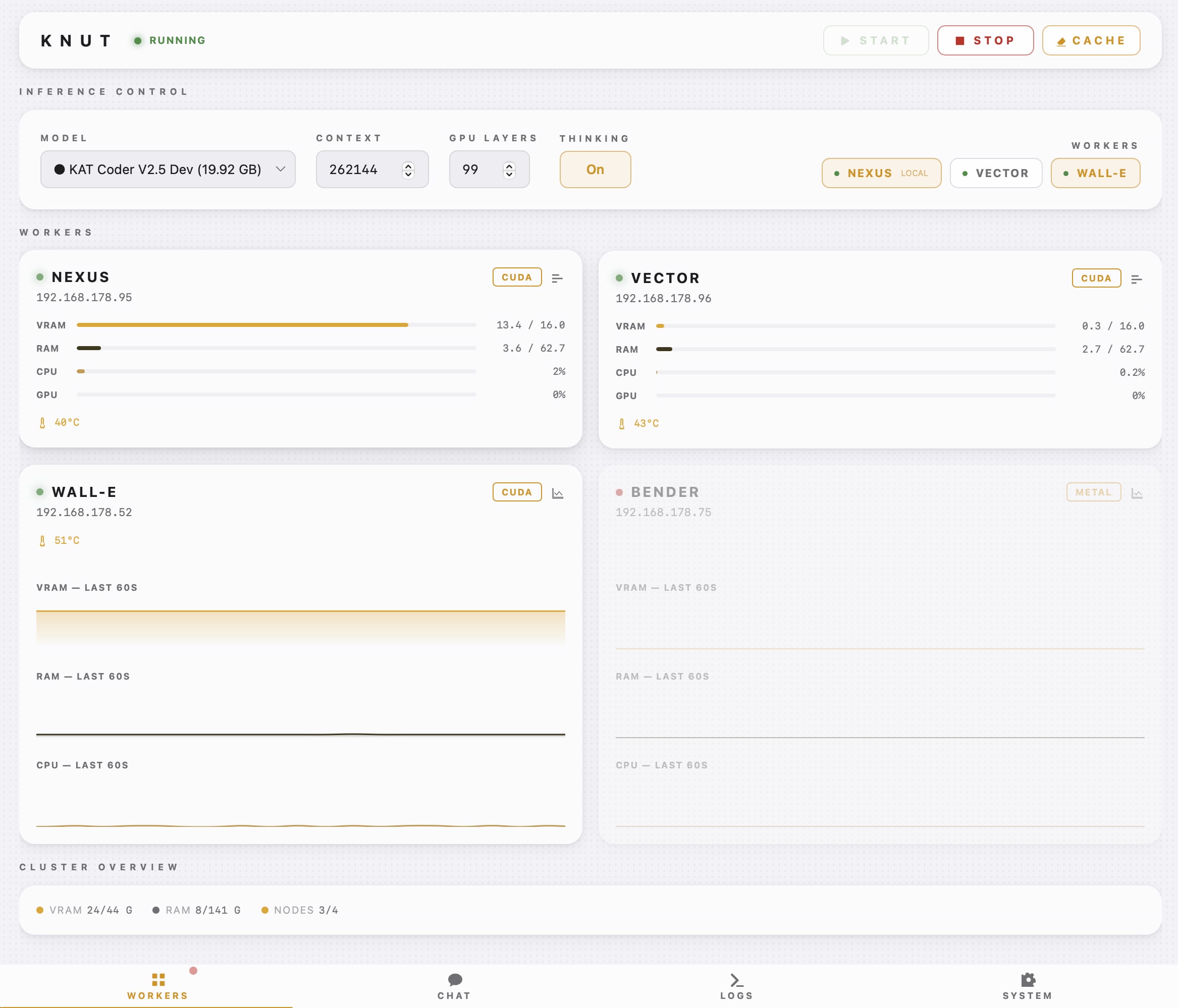
Task: Click the STOP button
Action: point(985,40)
